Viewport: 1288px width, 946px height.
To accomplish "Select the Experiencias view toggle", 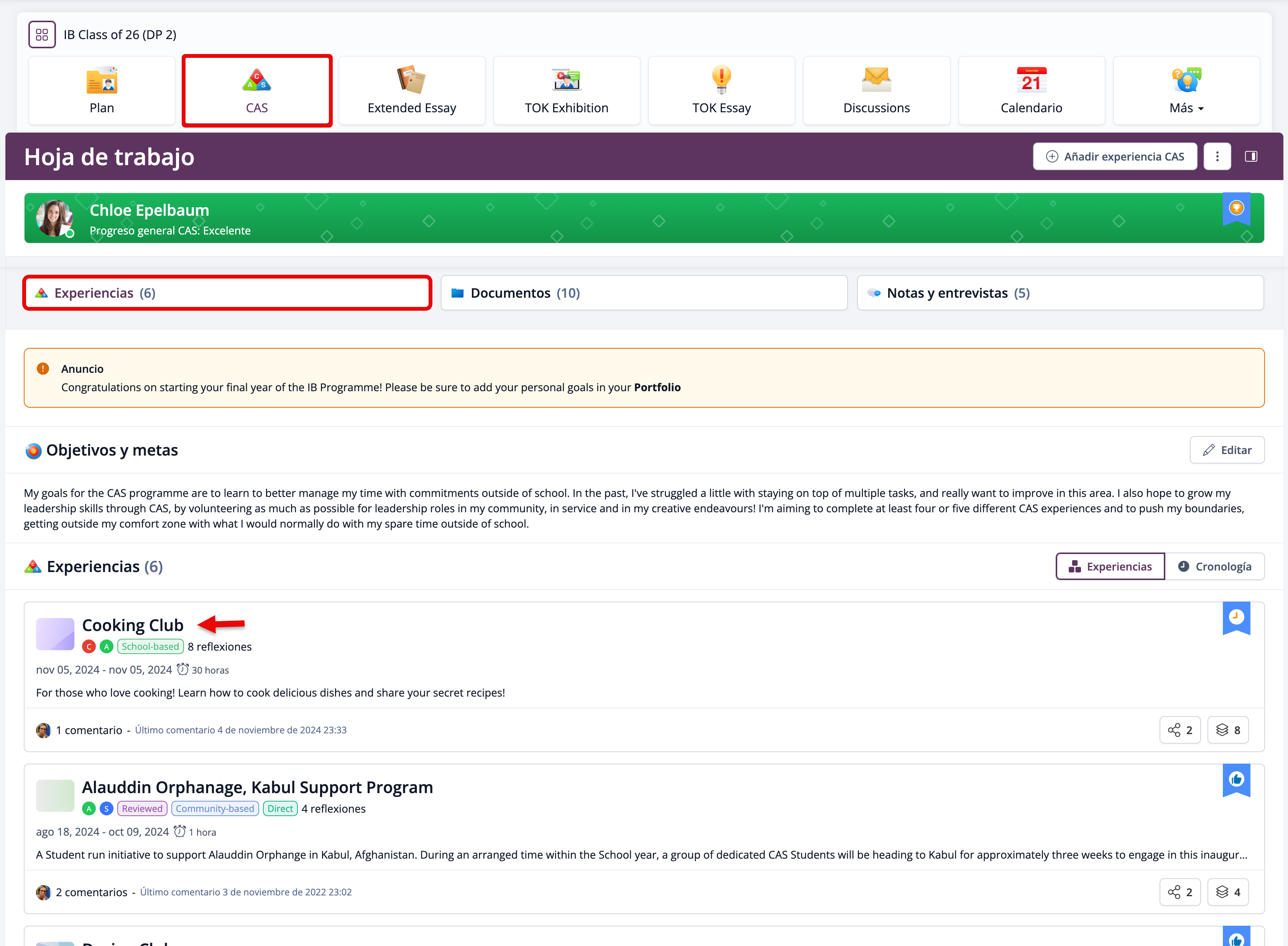I will [1110, 566].
